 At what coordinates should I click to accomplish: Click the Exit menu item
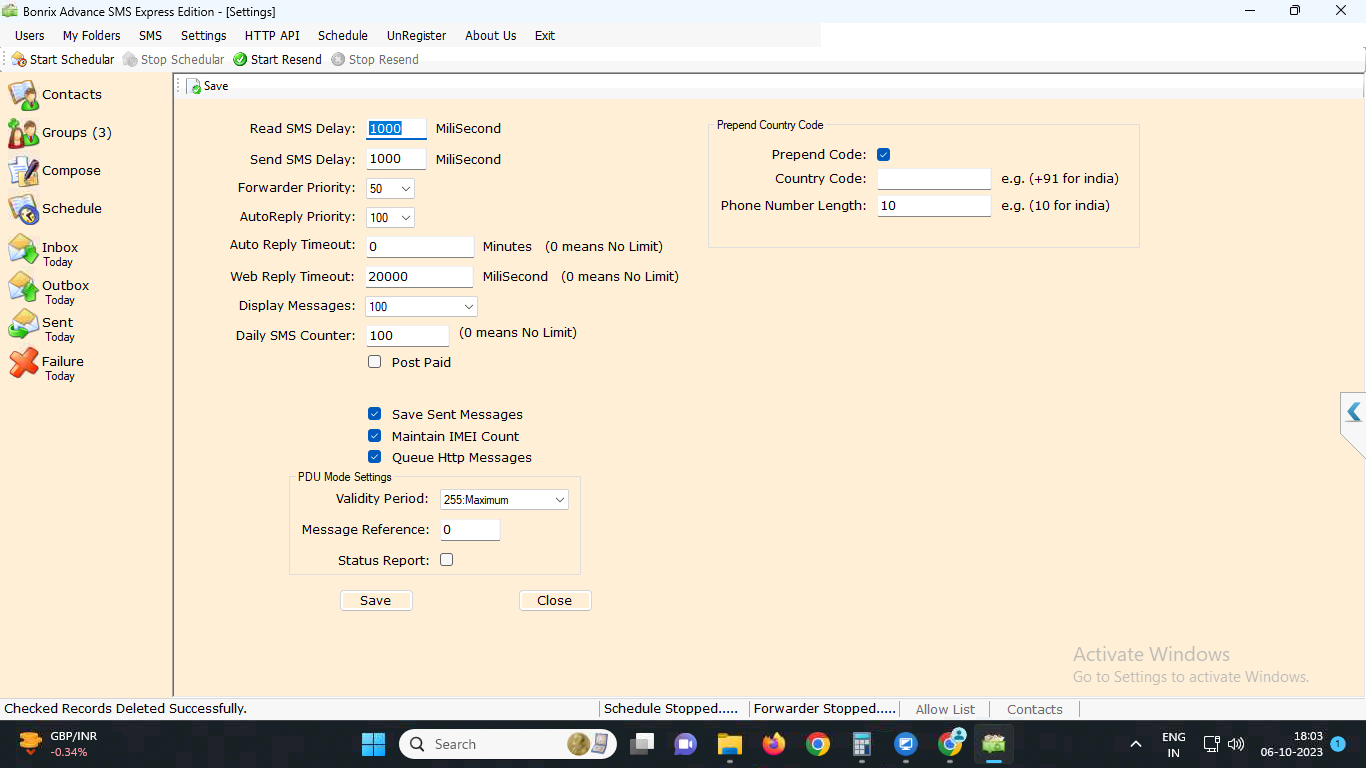[x=545, y=35]
